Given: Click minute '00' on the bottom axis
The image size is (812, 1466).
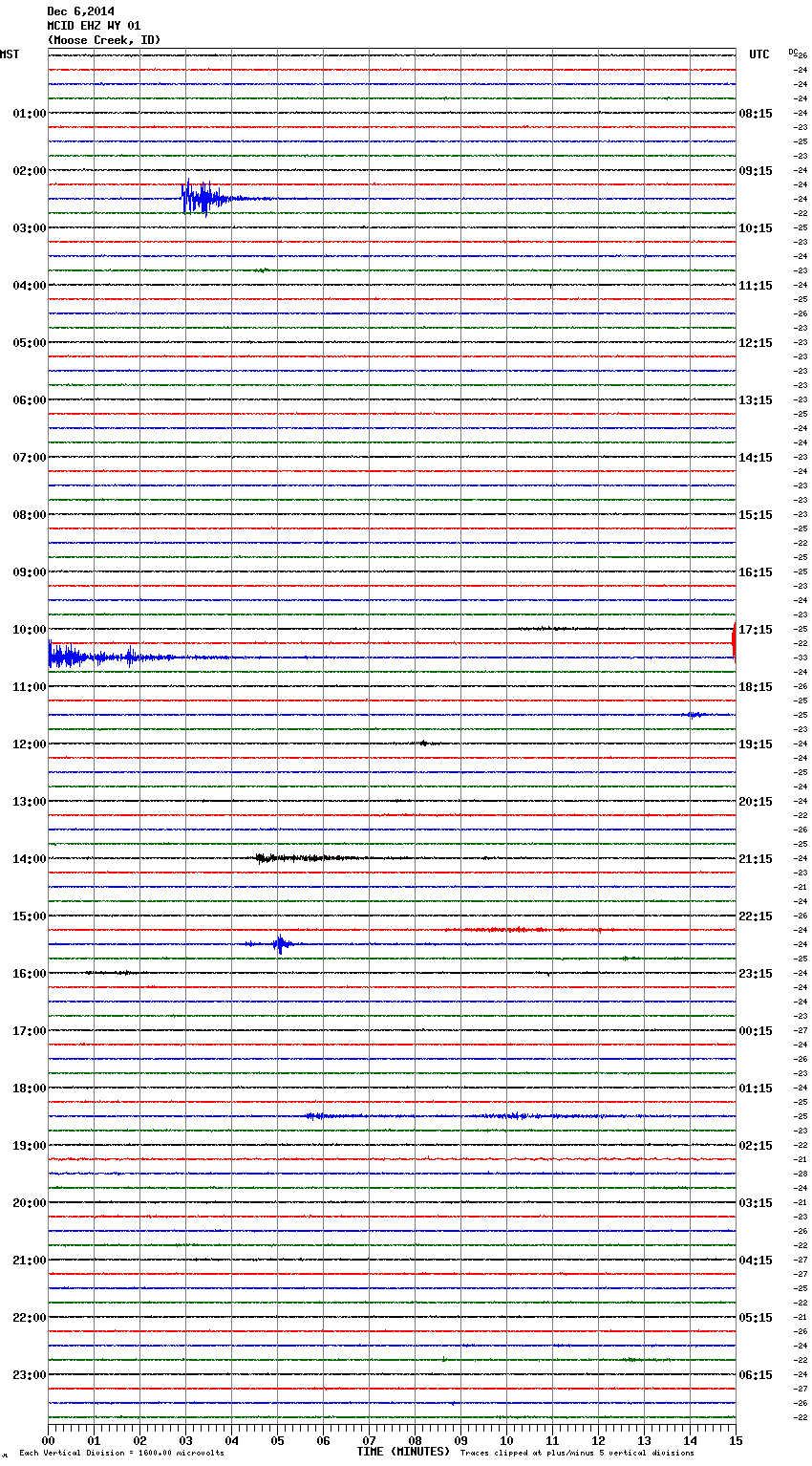Looking at the screenshot, I should (48, 1440).
